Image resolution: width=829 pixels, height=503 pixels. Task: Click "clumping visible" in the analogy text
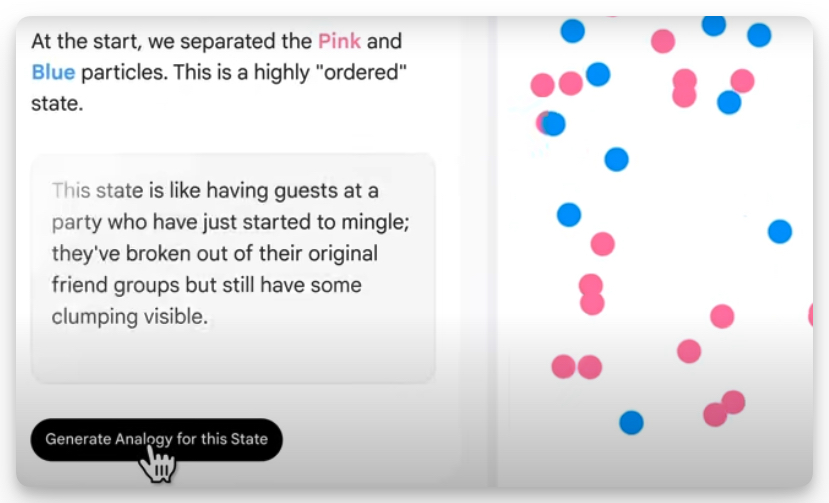pyautogui.click(x=129, y=317)
